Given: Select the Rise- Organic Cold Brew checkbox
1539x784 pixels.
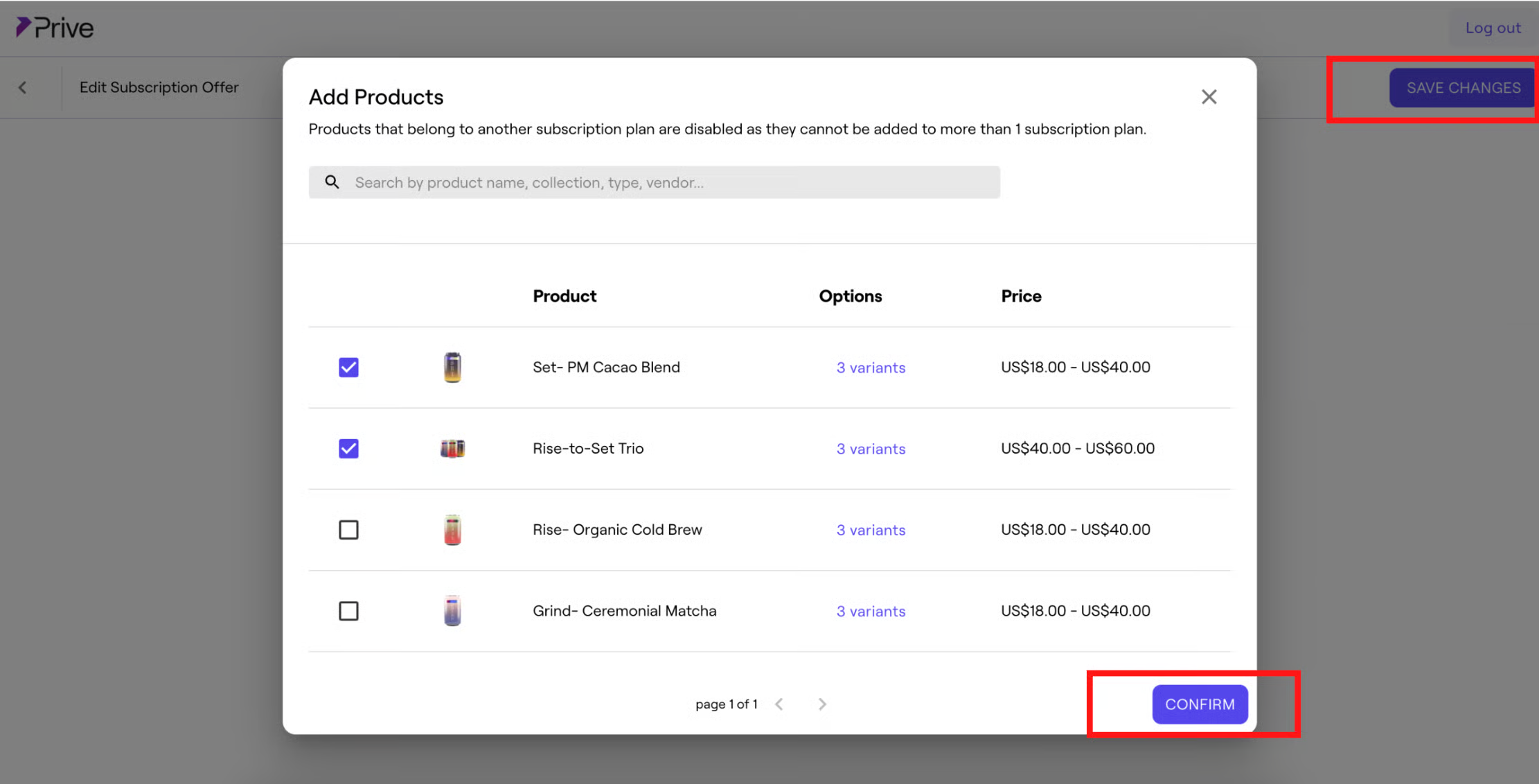Looking at the screenshot, I should (x=348, y=530).
